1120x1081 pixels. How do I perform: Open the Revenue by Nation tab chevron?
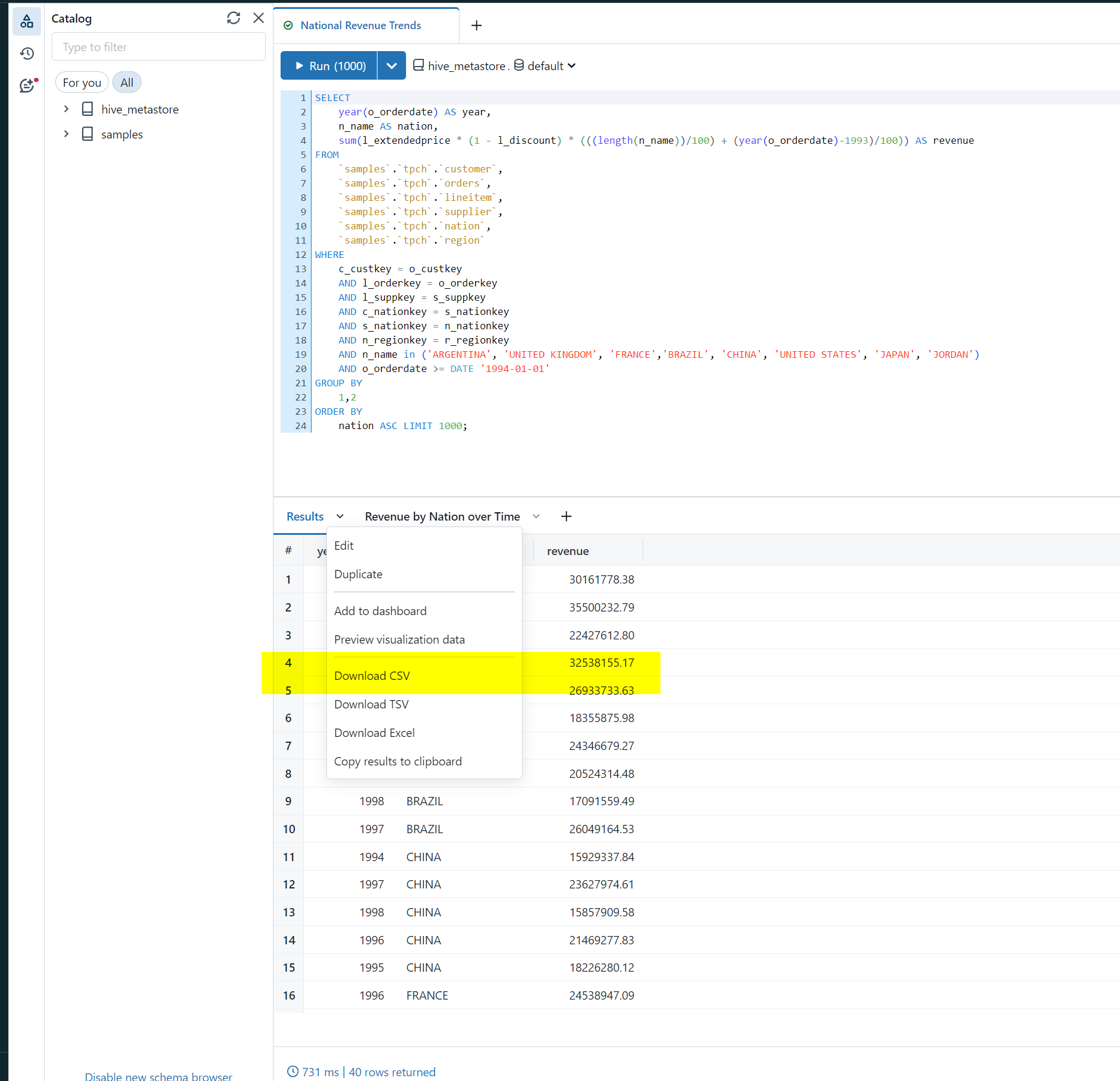(536, 517)
